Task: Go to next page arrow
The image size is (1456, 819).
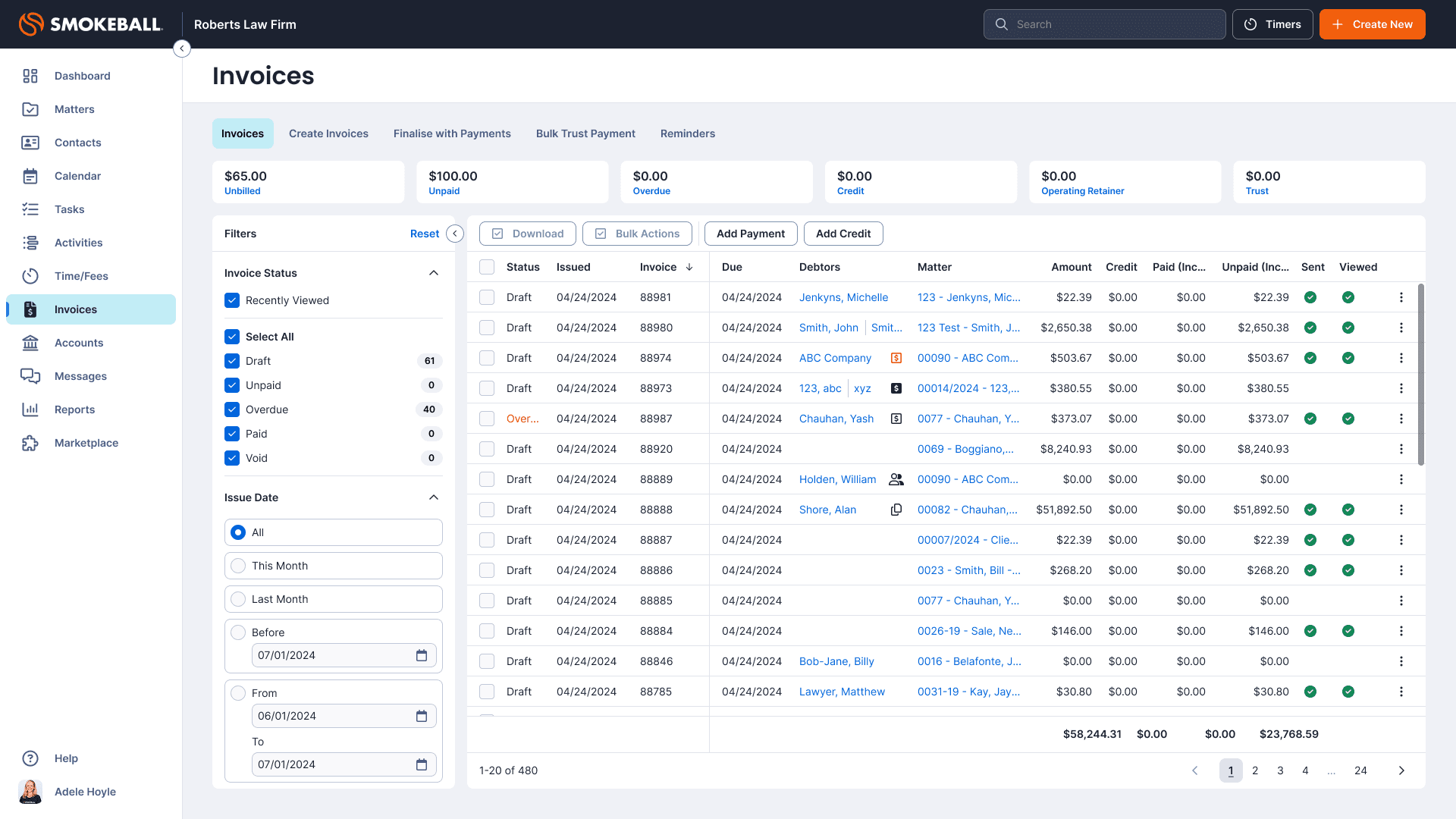Action: click(x=1401, y=770)
